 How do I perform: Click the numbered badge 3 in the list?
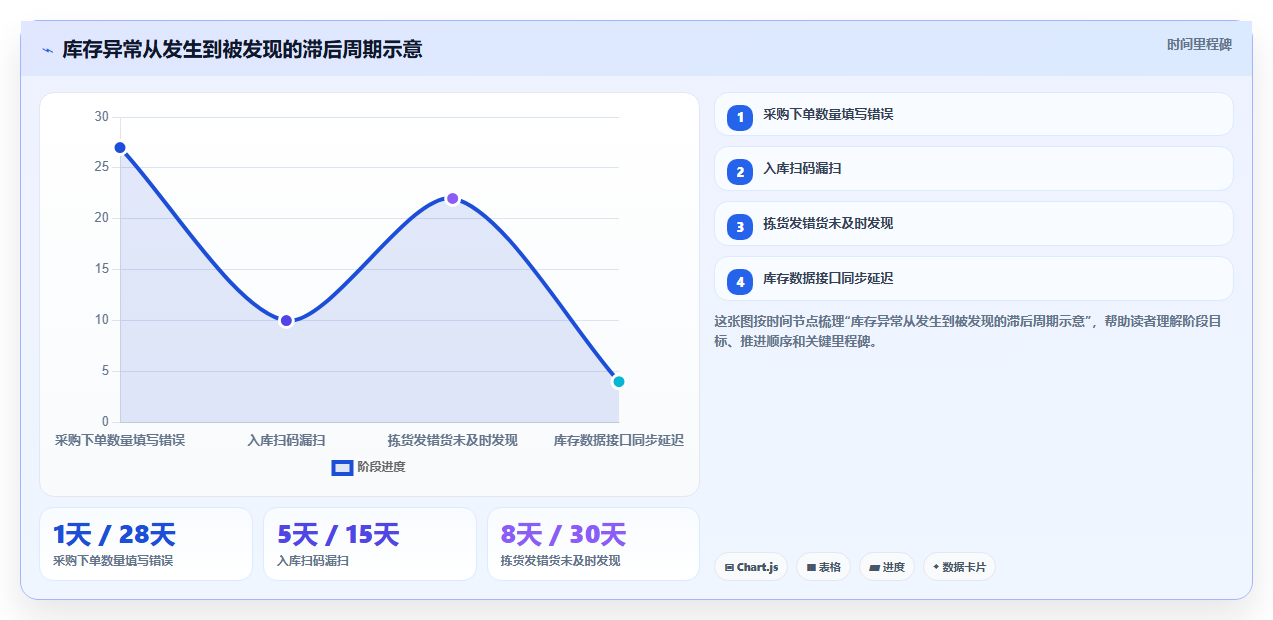coord(740,227)
